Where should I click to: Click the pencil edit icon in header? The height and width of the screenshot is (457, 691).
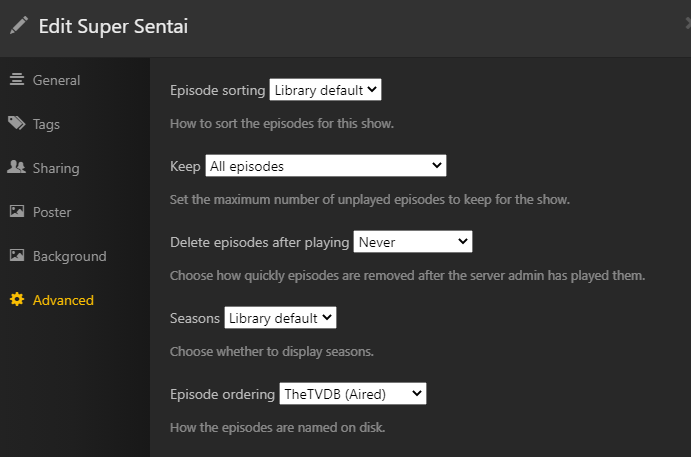coord(19,26)
